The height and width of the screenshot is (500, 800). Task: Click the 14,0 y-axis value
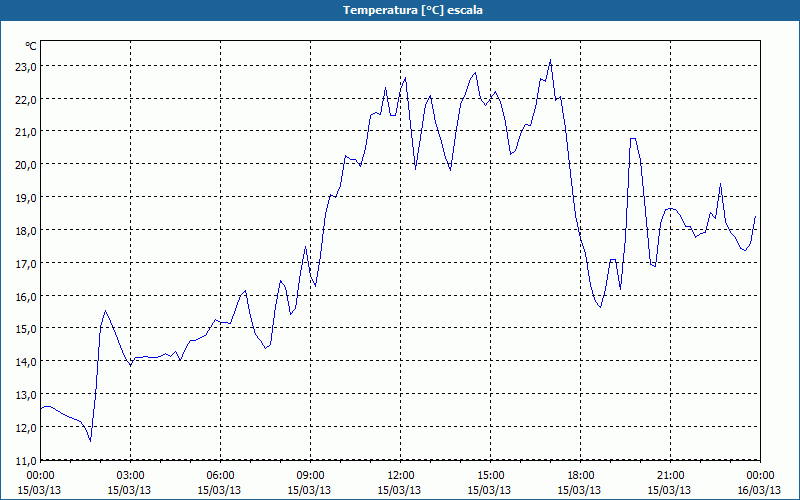pyautogui.click(x=26, y=362)
